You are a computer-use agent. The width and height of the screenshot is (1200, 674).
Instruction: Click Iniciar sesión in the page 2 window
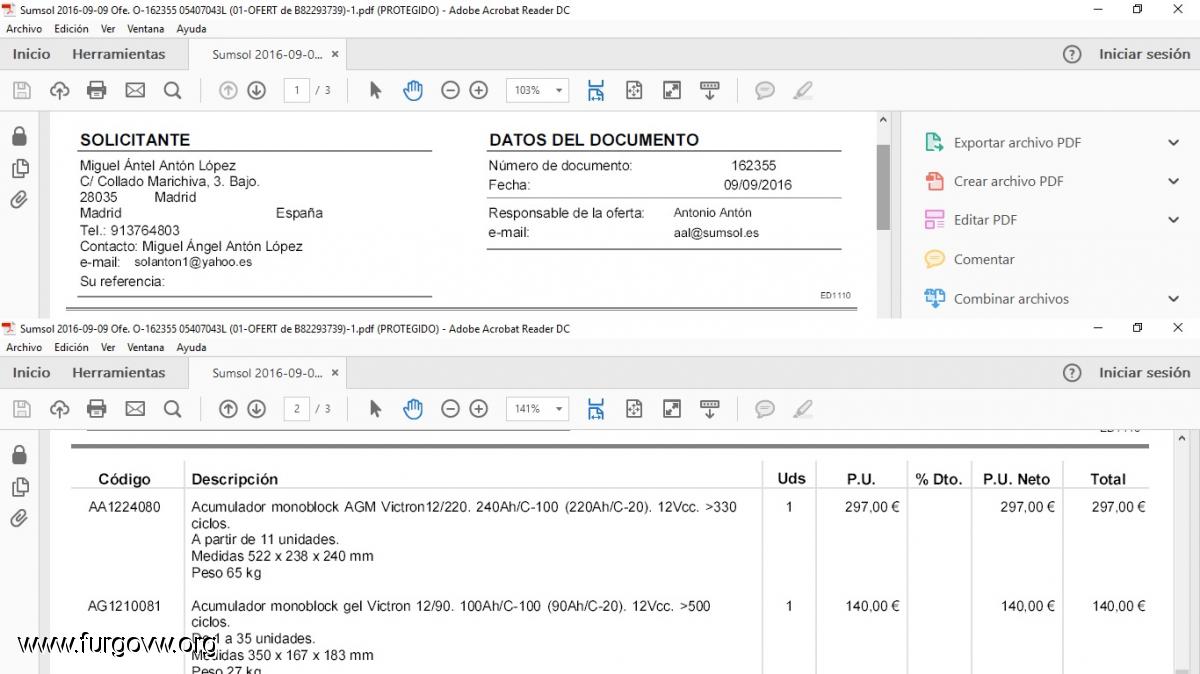(x=1145, y=372)
